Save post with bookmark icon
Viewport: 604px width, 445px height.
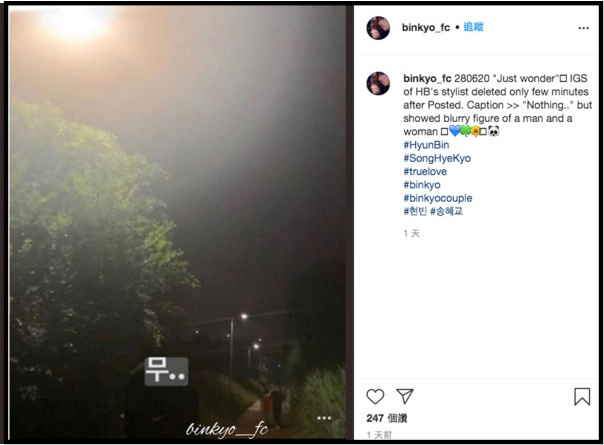point(582,396)
